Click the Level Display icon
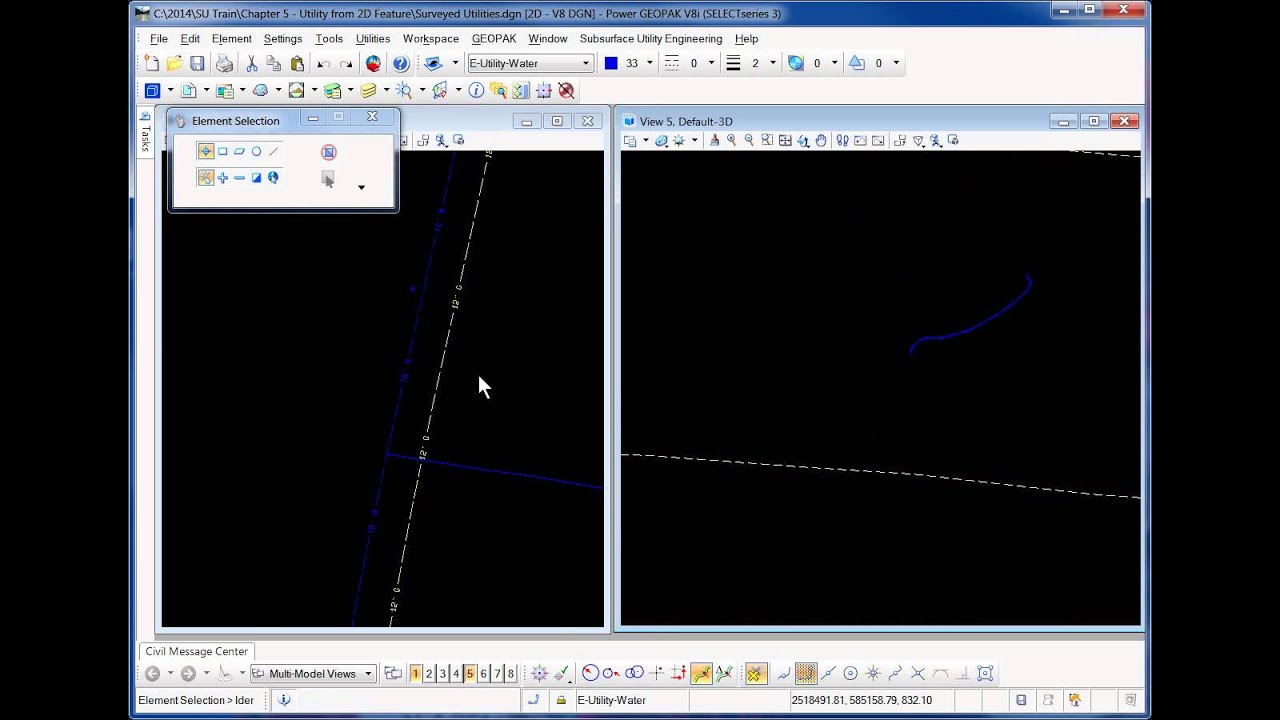Screen dimensions: 1280x720 (x=369, y=90)
